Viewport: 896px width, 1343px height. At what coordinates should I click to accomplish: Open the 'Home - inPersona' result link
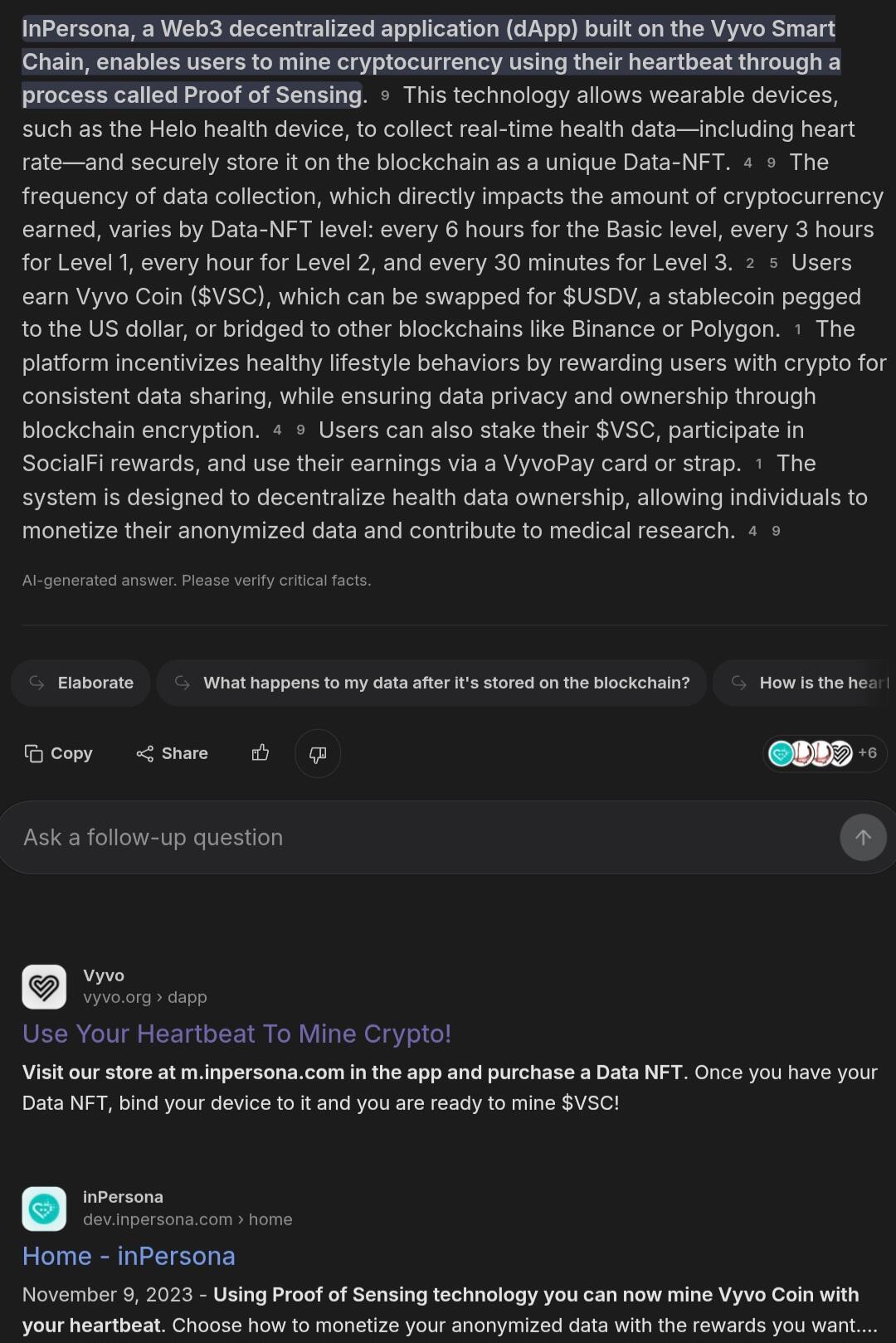[x=129, y=1256]
